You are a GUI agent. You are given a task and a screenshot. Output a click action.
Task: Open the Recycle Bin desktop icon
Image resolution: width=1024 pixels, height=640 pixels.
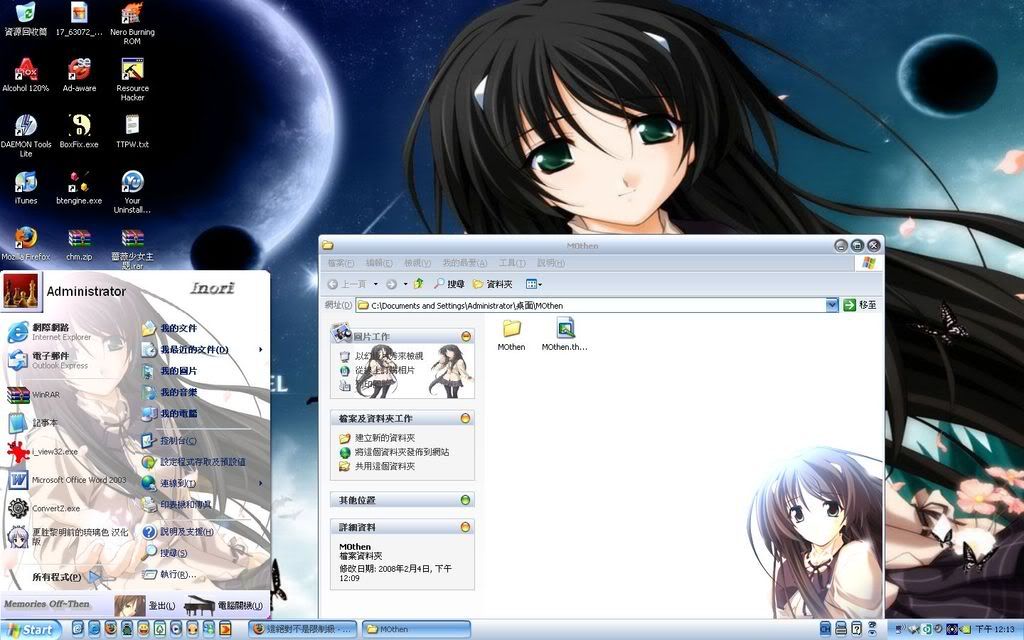click(25, 19)
